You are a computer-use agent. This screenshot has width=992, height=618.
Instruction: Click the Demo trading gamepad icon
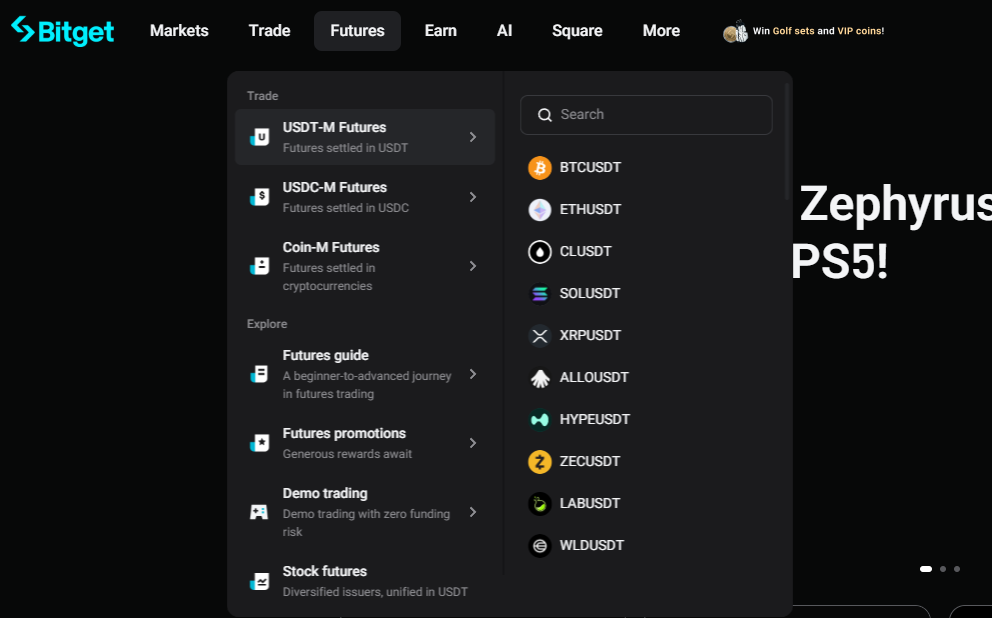point(259,512)
